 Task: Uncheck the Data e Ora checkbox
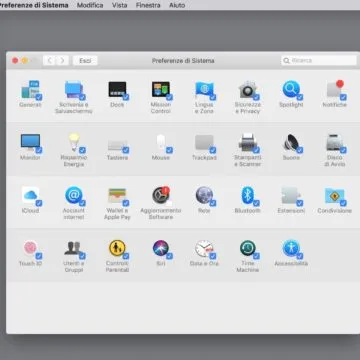213,256
